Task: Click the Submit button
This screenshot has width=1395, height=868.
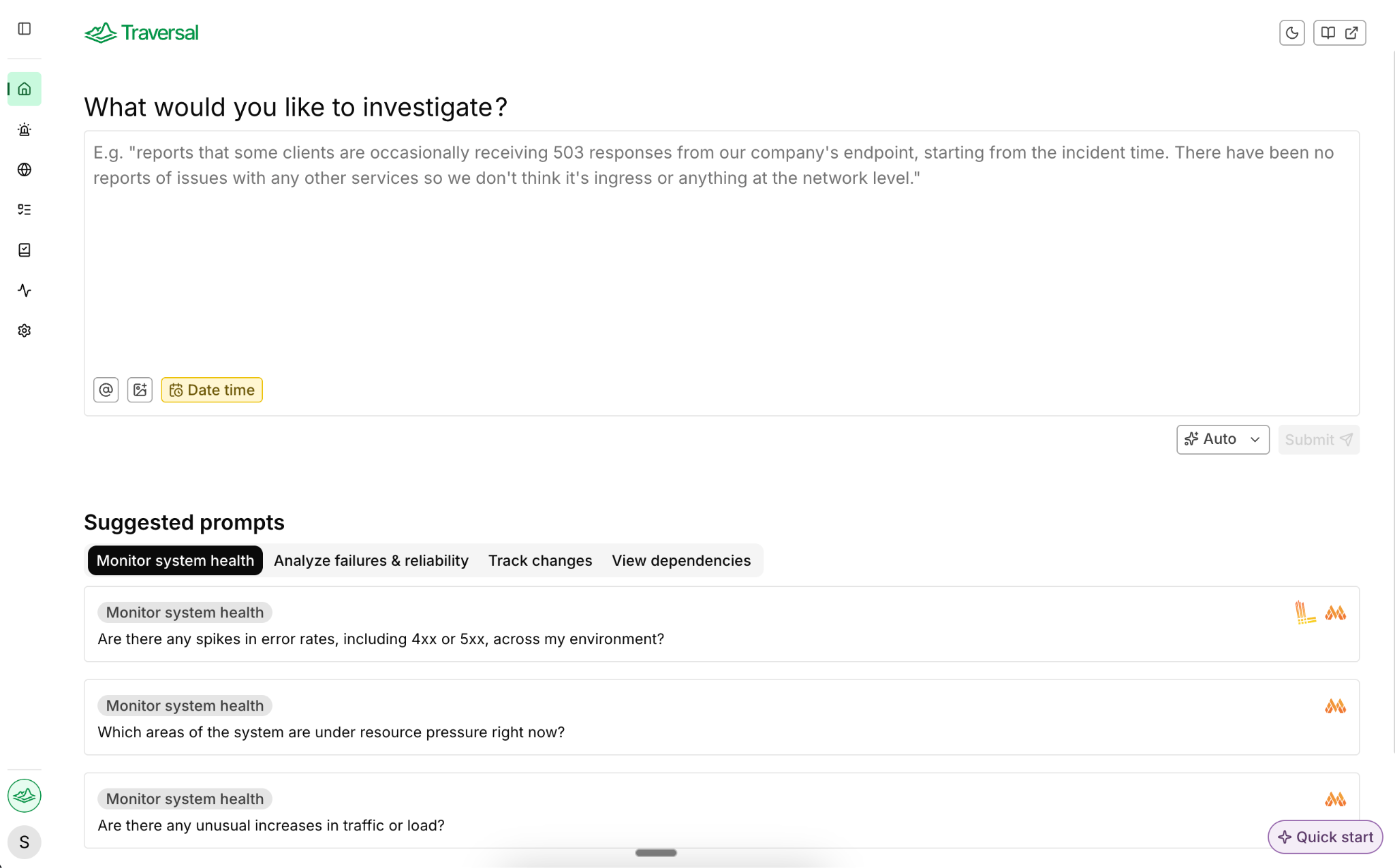Action: point(1318,440)
